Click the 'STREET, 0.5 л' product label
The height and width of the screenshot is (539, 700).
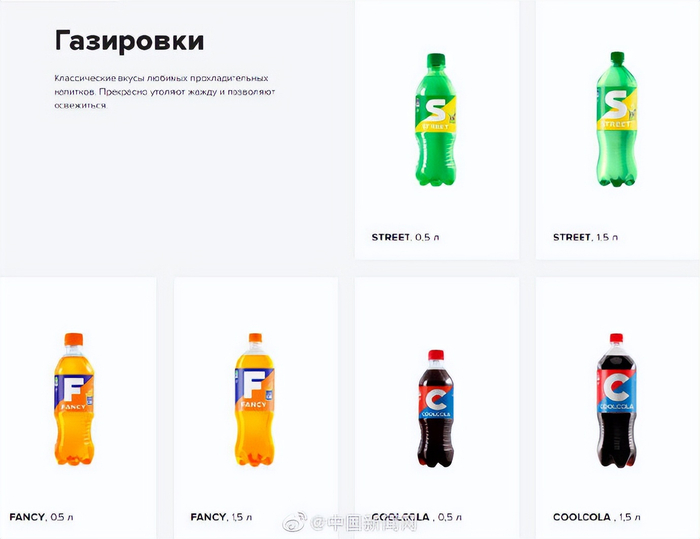[405, 237]
